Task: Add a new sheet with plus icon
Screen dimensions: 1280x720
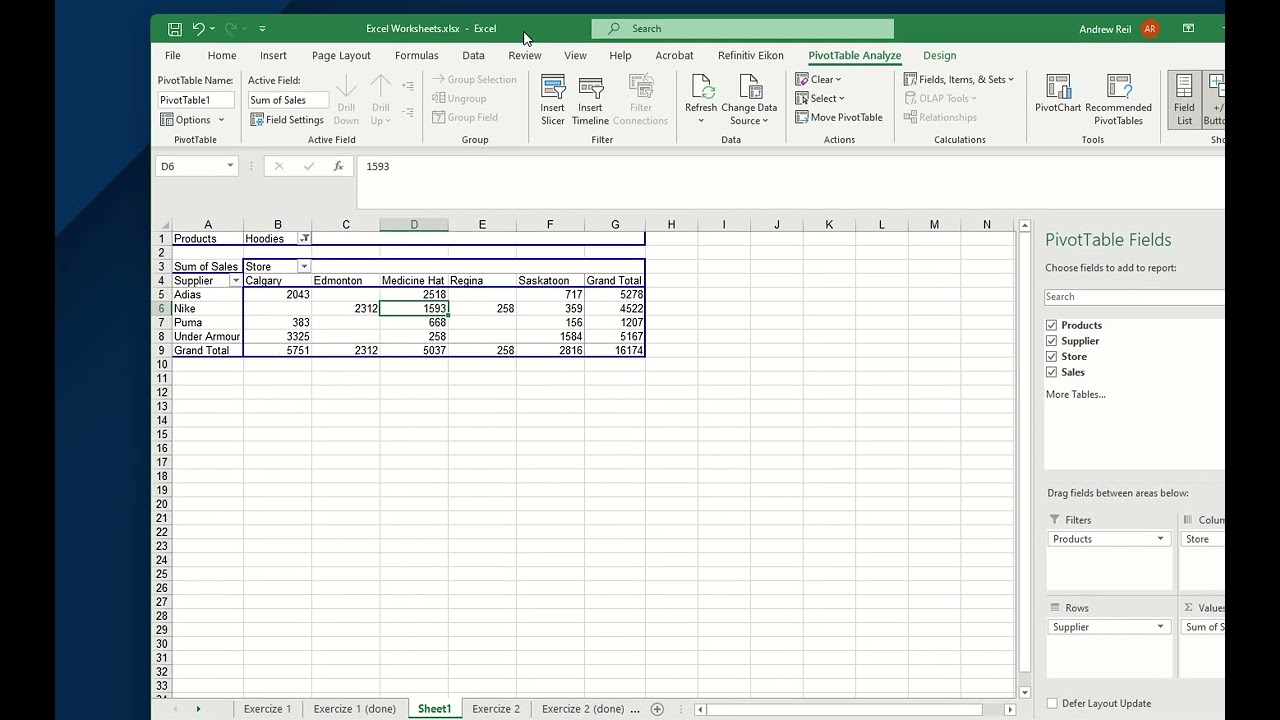Action: click(x=657, y=709)
